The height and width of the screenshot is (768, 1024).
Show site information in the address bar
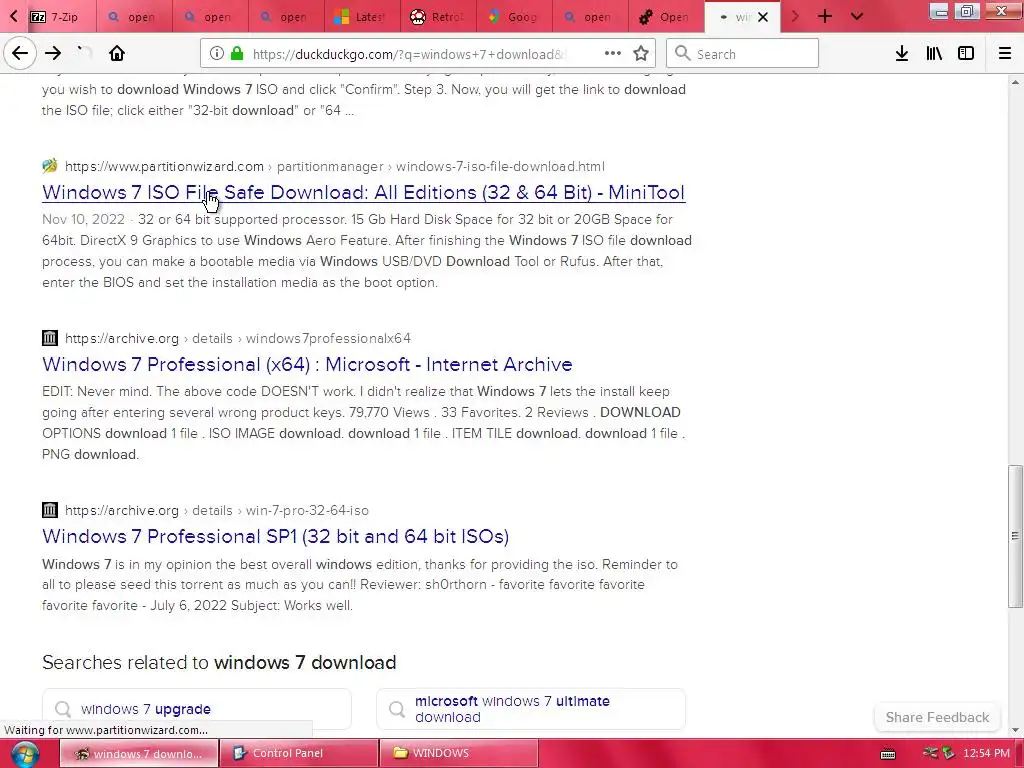click(x=217, y=54)
